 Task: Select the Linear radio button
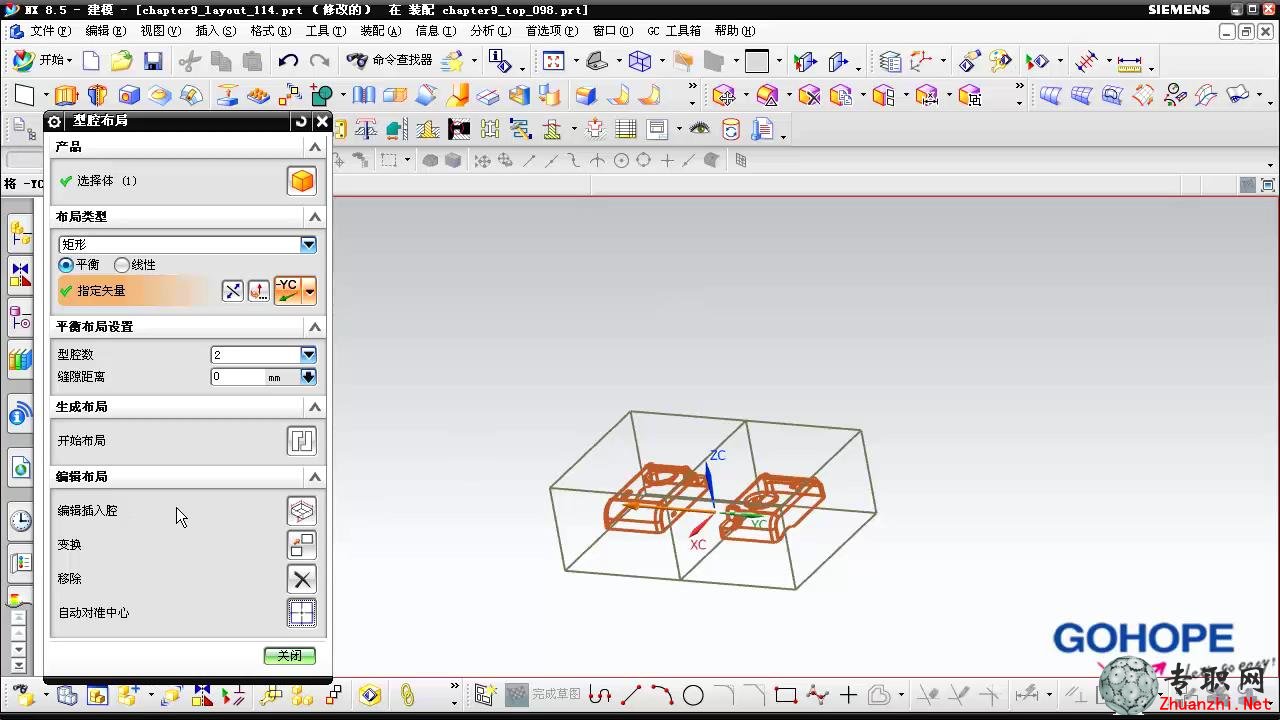click(122, 265)
